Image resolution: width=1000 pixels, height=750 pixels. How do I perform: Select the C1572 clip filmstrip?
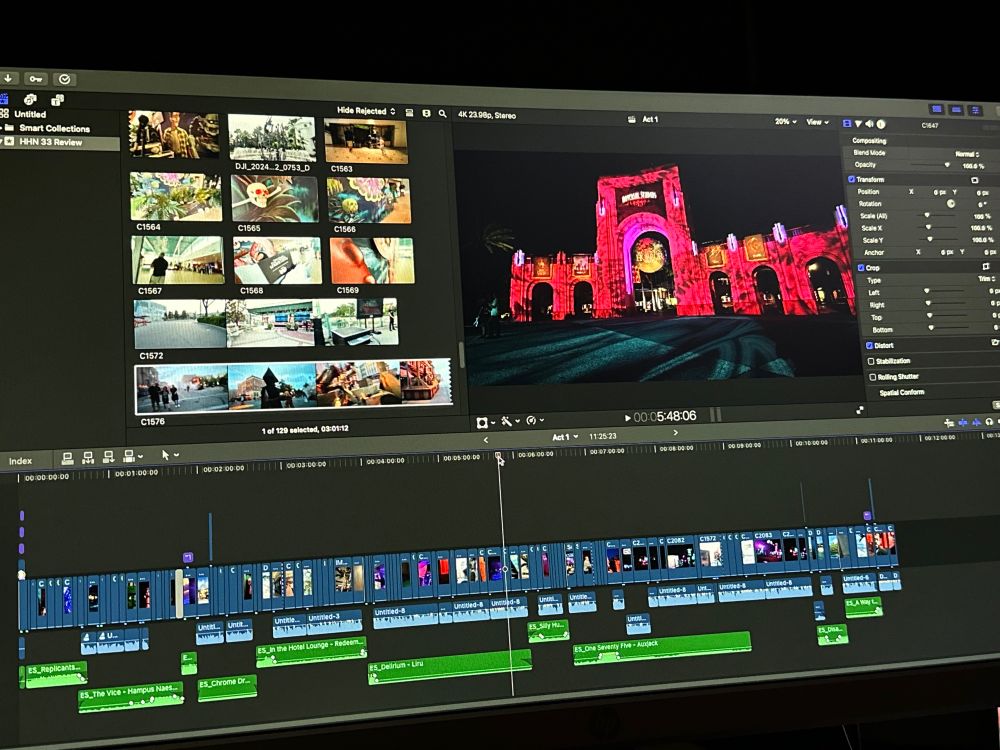[x=267, y=323]
